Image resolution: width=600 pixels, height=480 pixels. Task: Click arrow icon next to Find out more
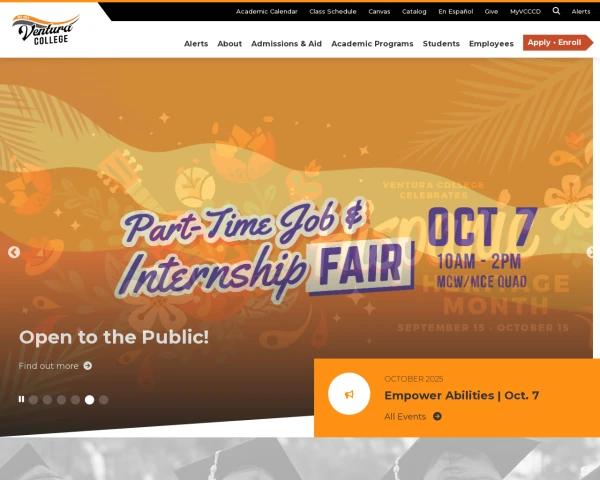click(x=88, y=366)
